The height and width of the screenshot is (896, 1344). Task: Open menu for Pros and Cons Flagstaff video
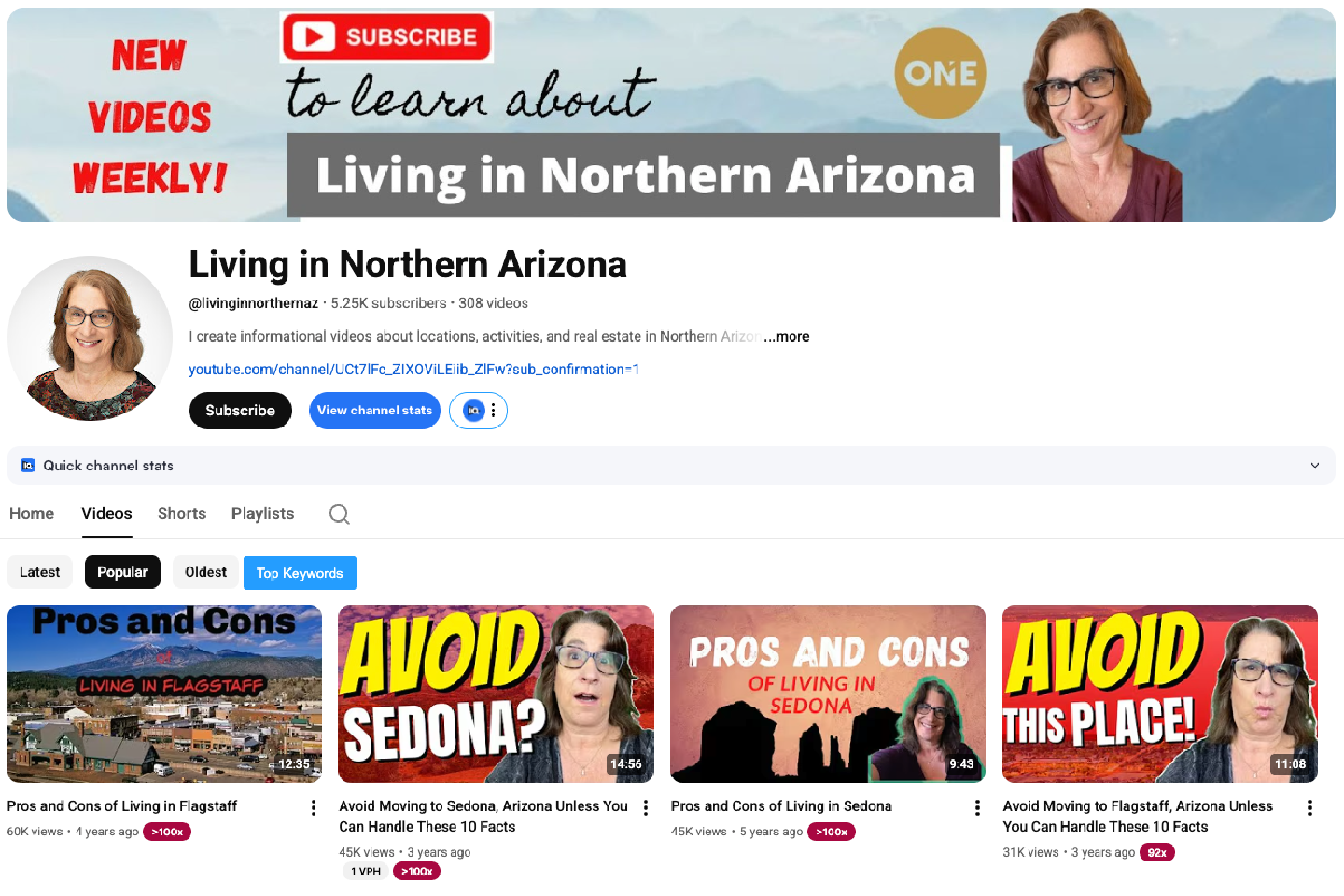[314, 808]
